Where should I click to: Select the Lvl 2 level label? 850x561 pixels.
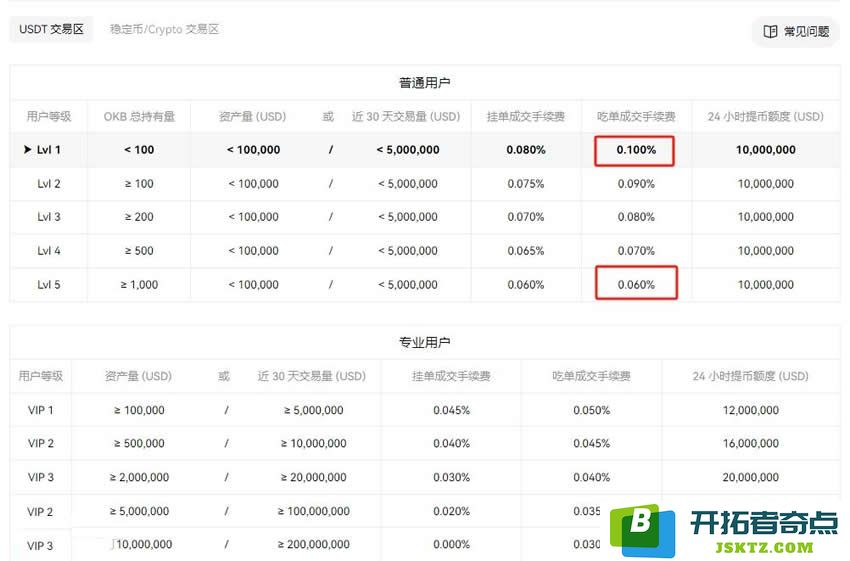(49, 184)
